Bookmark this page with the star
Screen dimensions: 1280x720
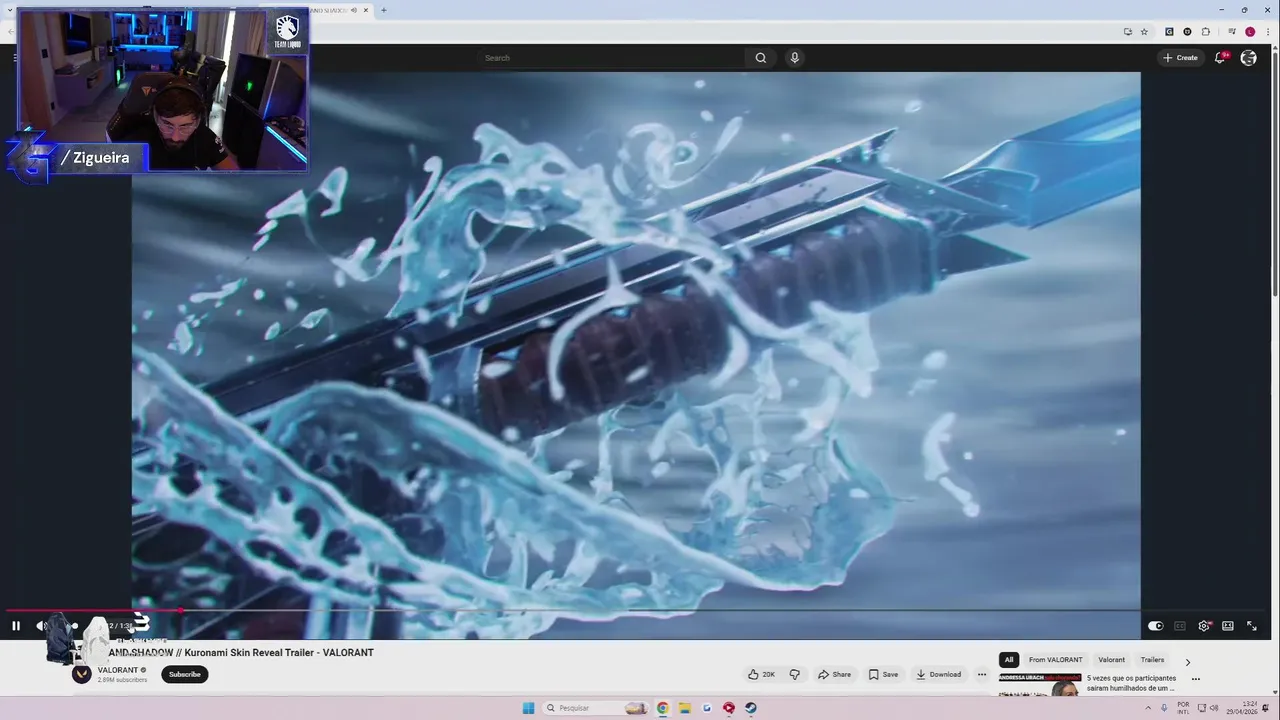(x=1144, y=32)
